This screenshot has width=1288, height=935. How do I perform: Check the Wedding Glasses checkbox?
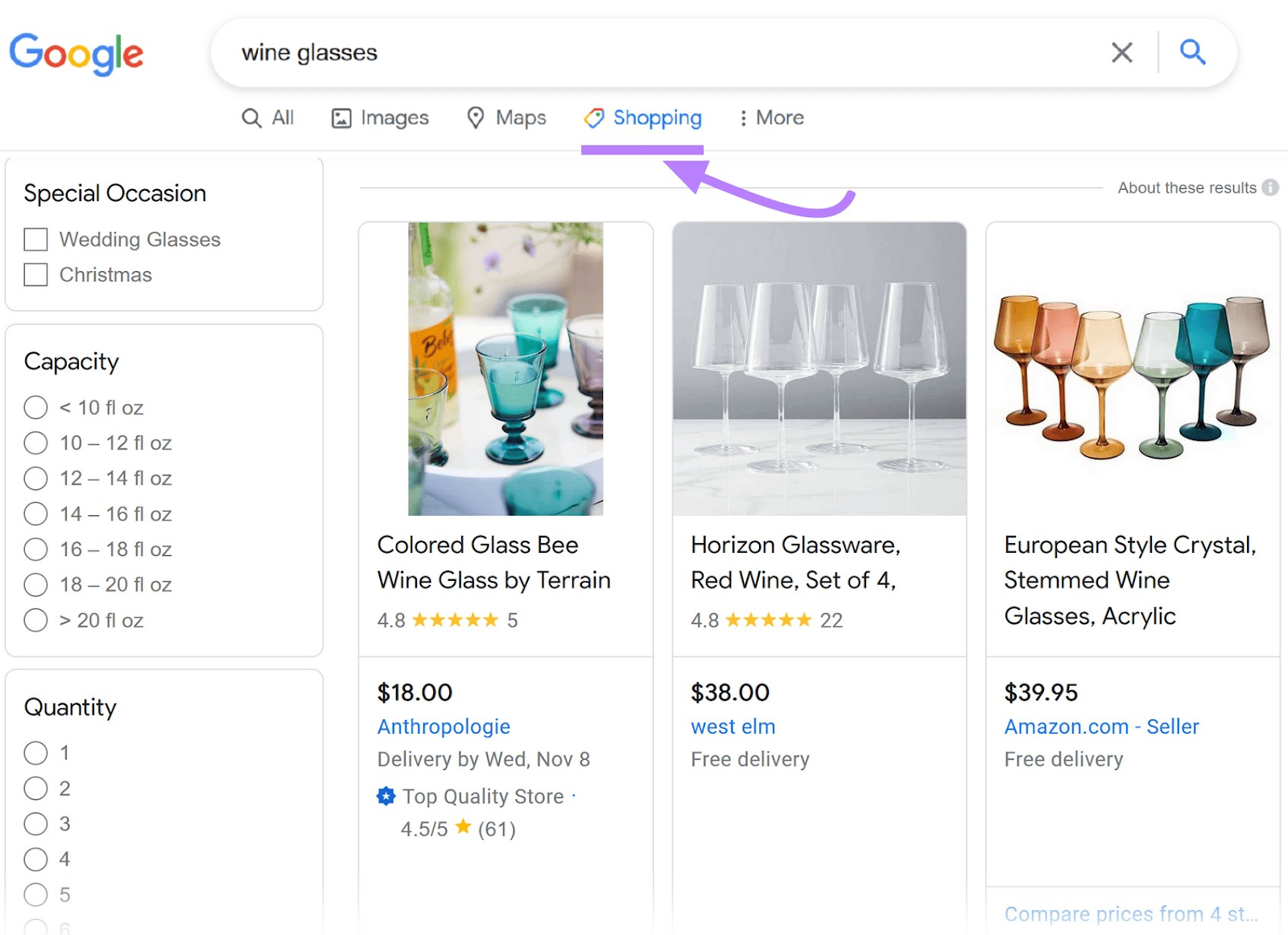coord(35,239)
